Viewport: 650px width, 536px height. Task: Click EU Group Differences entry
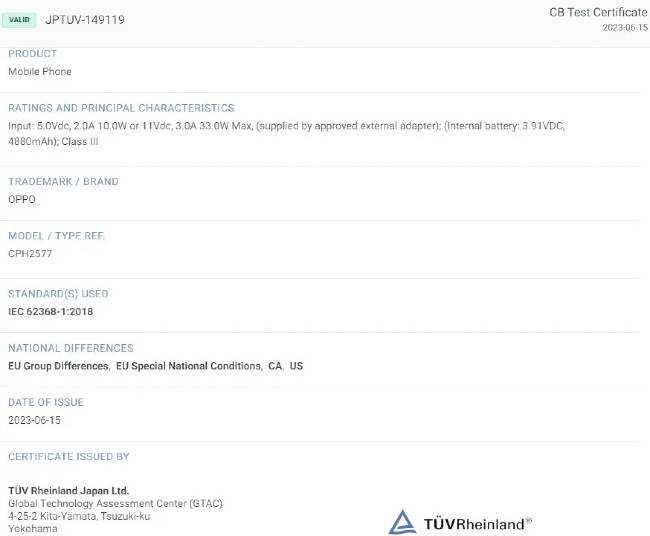click(58, 366)
